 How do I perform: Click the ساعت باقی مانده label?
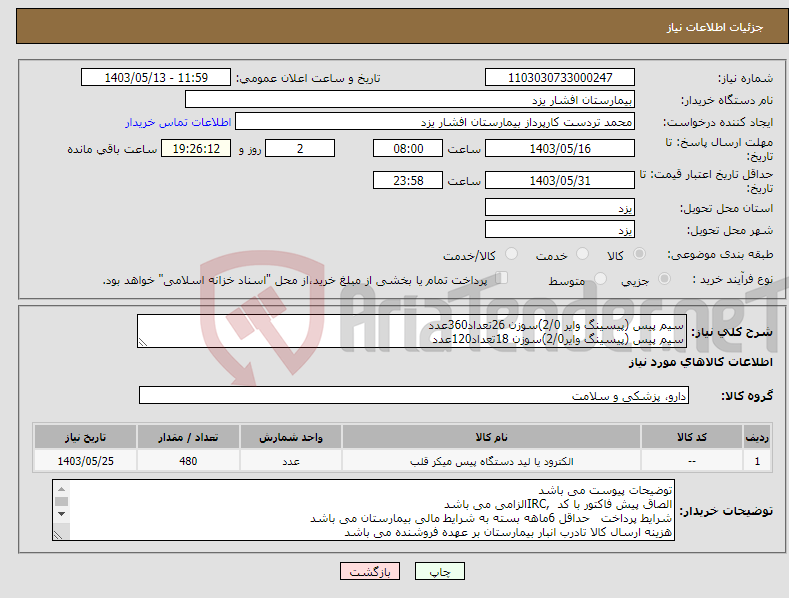click(112, 149)
